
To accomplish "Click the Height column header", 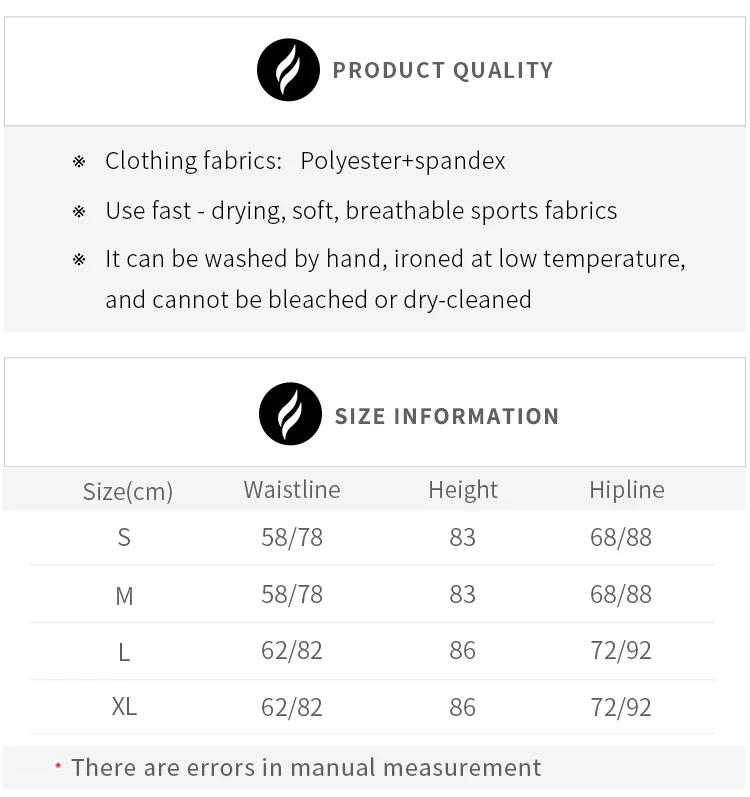I will [463, 491].
